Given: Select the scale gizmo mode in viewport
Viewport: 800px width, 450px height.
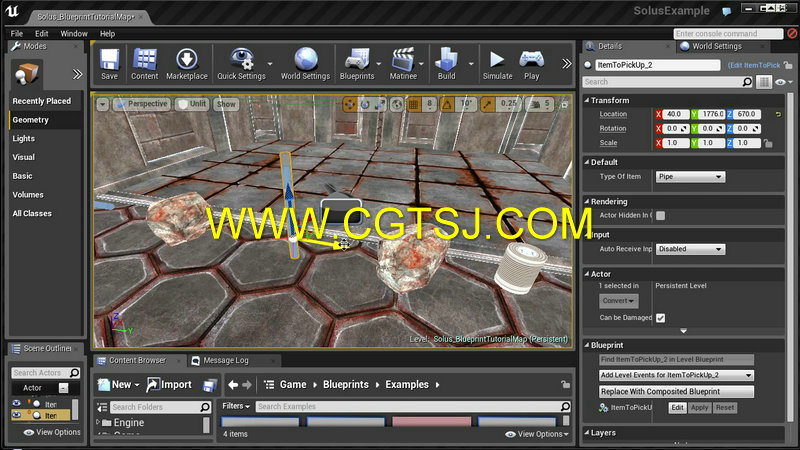Looking at the screenshot, I should coord(380,104).
